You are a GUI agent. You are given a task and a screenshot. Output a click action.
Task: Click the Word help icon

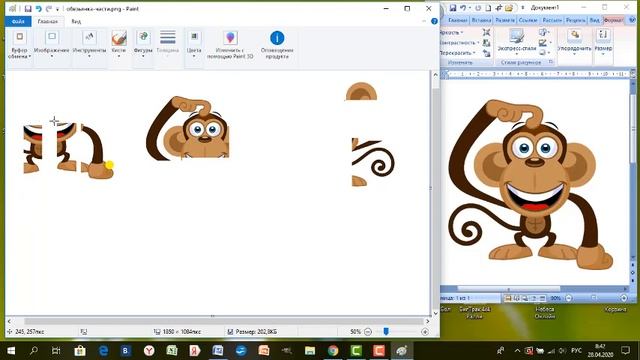click(633, 20)
